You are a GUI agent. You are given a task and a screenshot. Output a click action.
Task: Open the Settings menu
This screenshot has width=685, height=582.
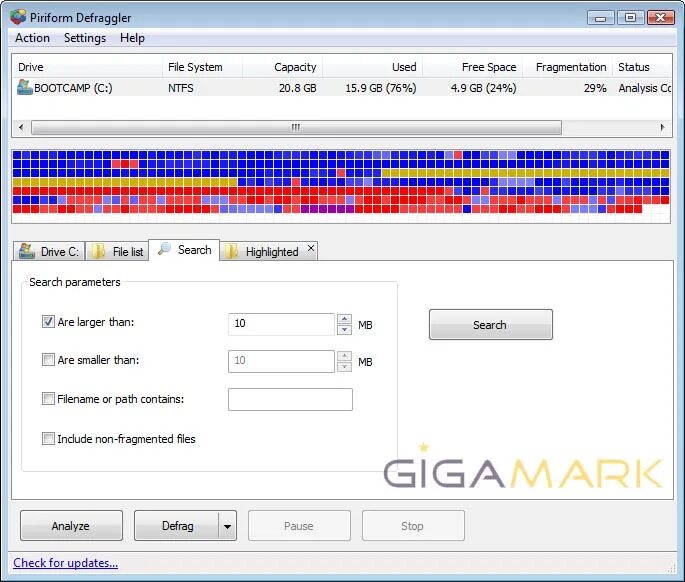85,38
